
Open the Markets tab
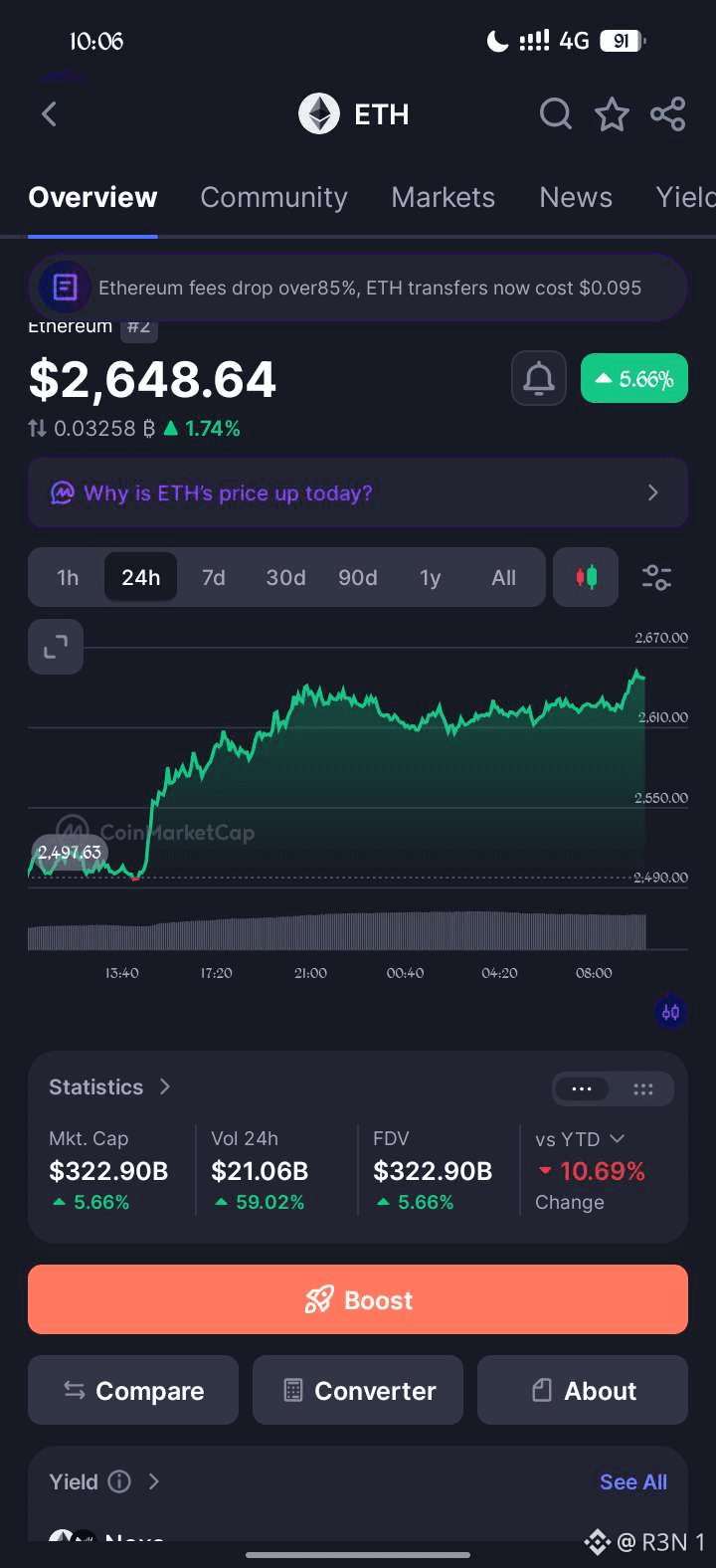click(x=443, y=197)
